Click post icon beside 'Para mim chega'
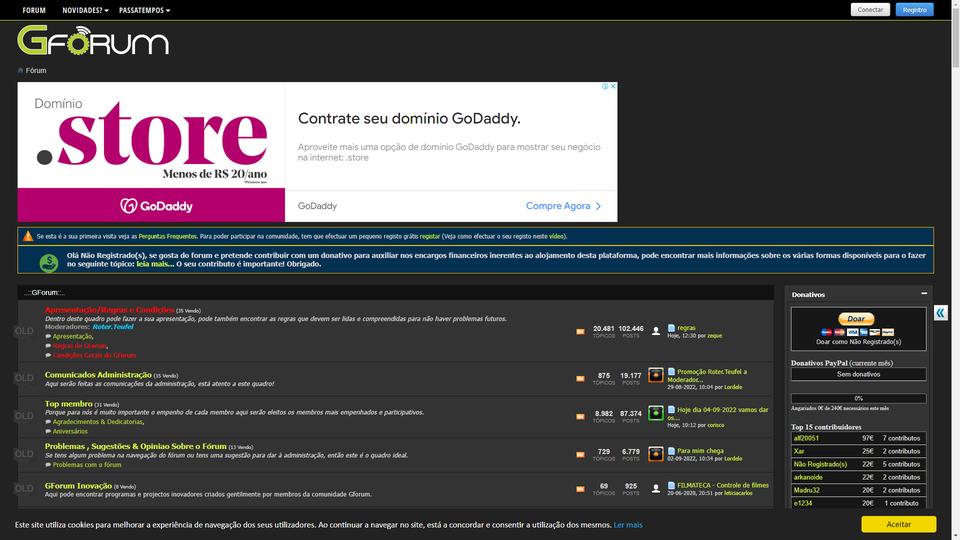The width and height of the screenshot is (960, 540). (x=671, y=451)
